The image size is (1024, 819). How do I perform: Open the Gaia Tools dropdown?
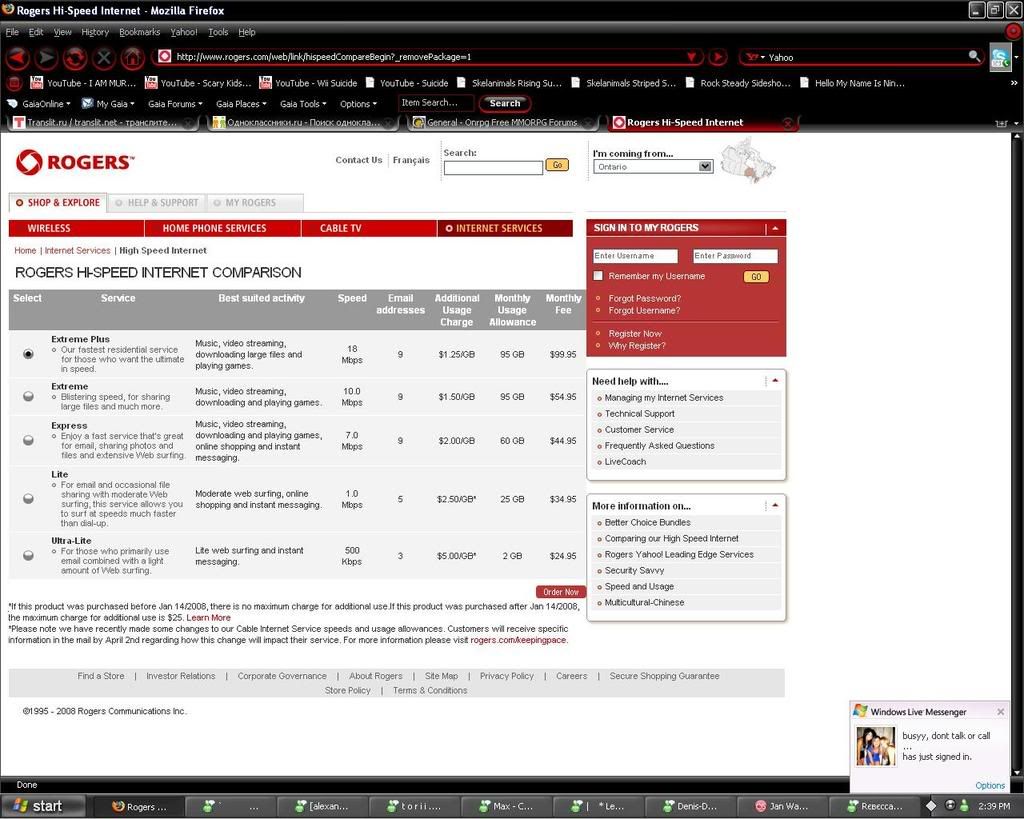[304, 104]
